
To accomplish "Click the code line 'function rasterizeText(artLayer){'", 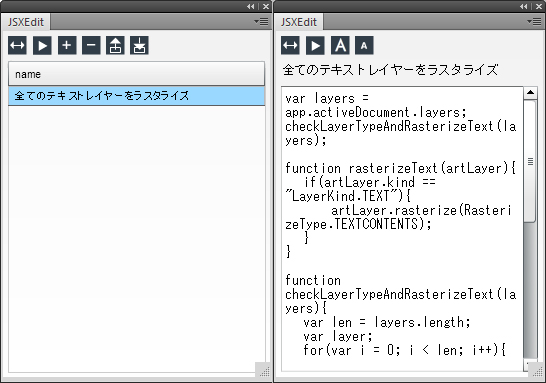I will [400, 169].
